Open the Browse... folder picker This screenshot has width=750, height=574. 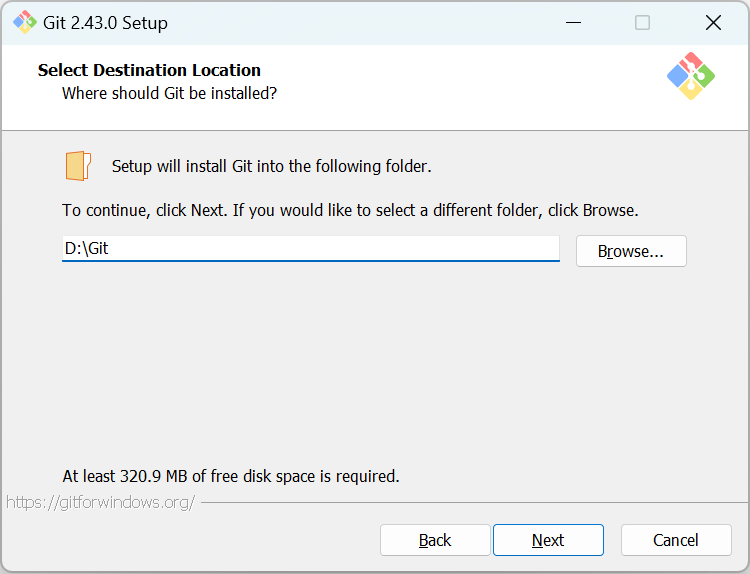(x=631, y=251)
